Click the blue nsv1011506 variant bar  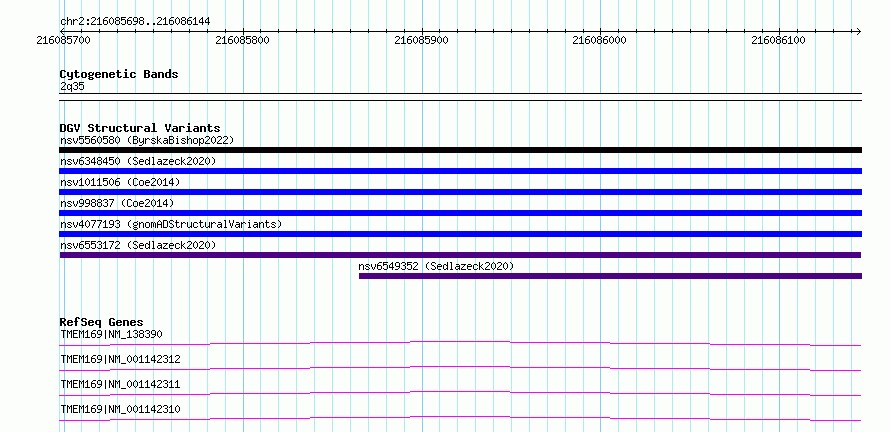tap(460, 192)
